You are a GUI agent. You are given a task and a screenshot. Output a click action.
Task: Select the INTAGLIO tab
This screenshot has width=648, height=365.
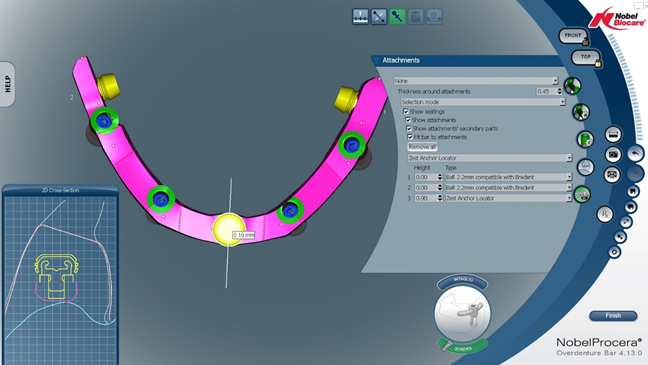[x=462, y=281]
